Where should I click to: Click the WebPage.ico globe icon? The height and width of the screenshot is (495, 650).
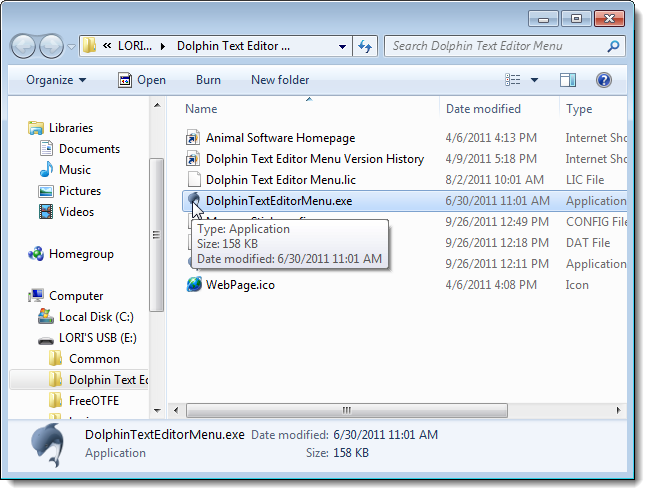194,284
